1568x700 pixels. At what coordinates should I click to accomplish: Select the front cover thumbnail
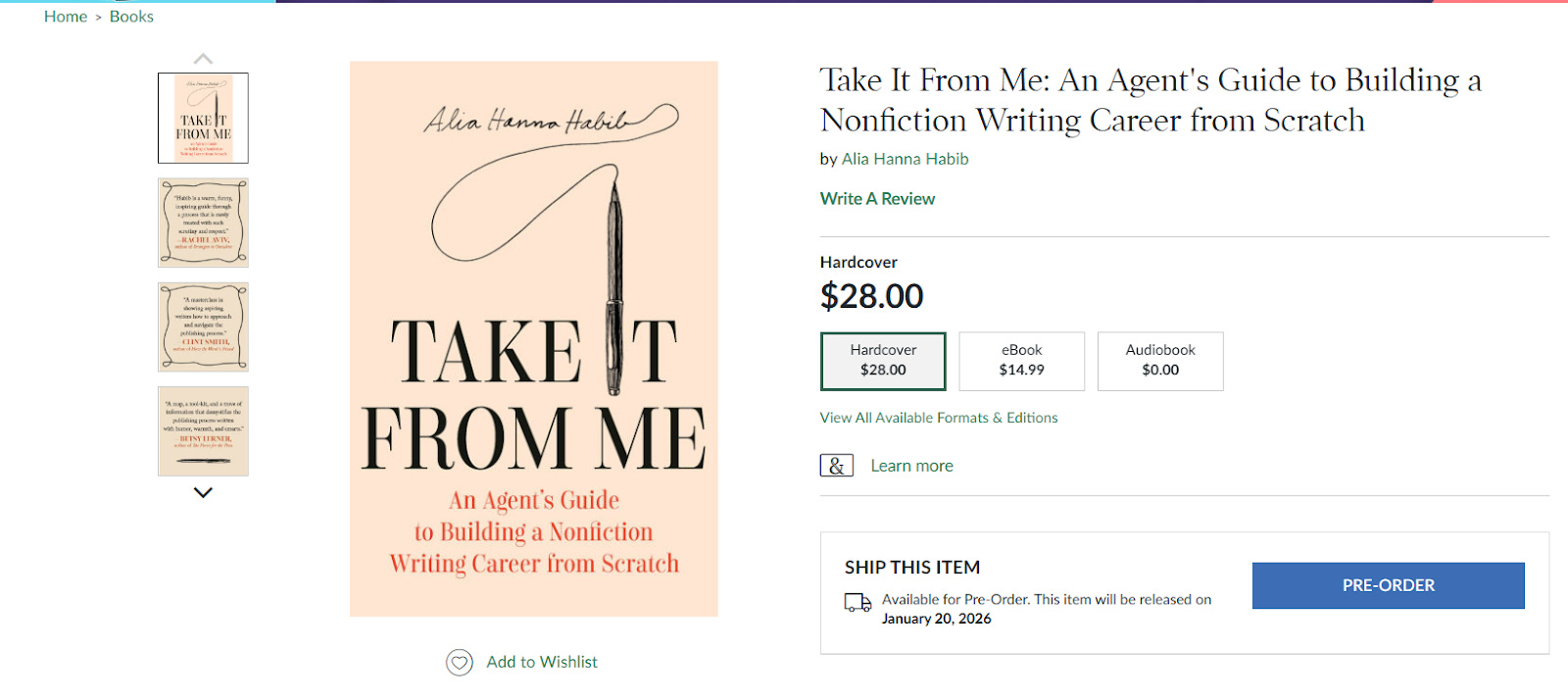(203, 118)
